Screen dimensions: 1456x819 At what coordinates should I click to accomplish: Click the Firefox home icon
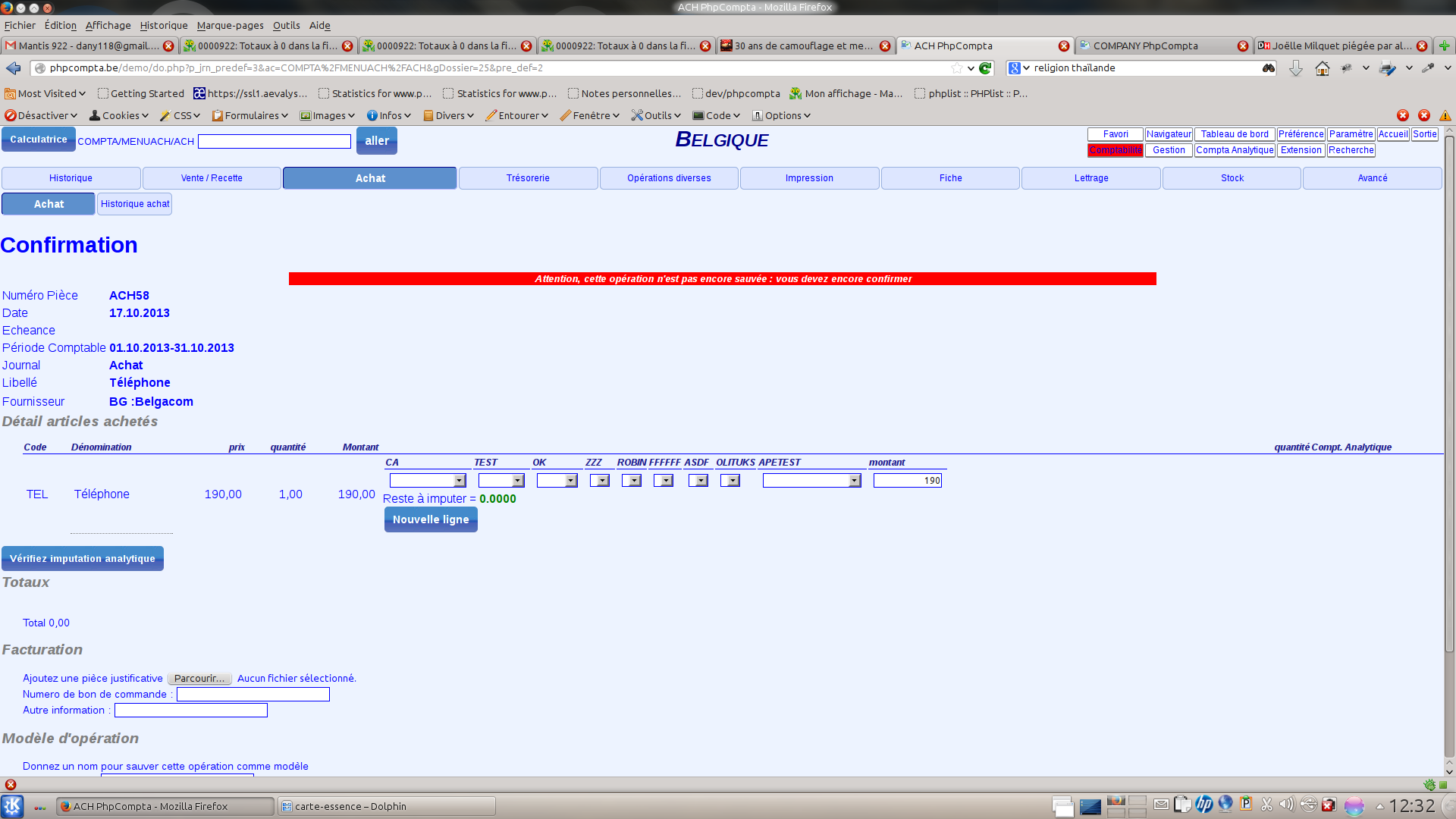point(1322,68)
